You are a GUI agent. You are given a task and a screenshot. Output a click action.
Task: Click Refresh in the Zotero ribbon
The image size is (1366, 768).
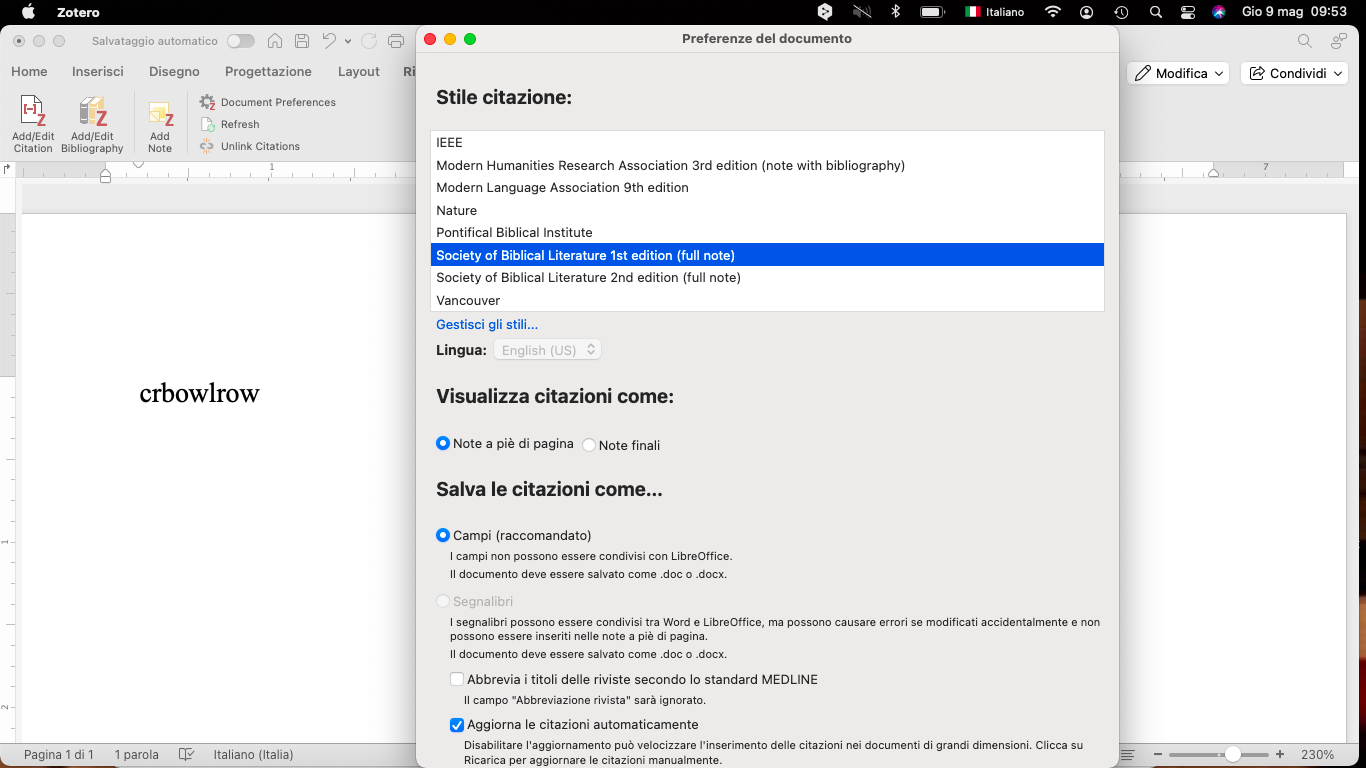tap(230, 124)
